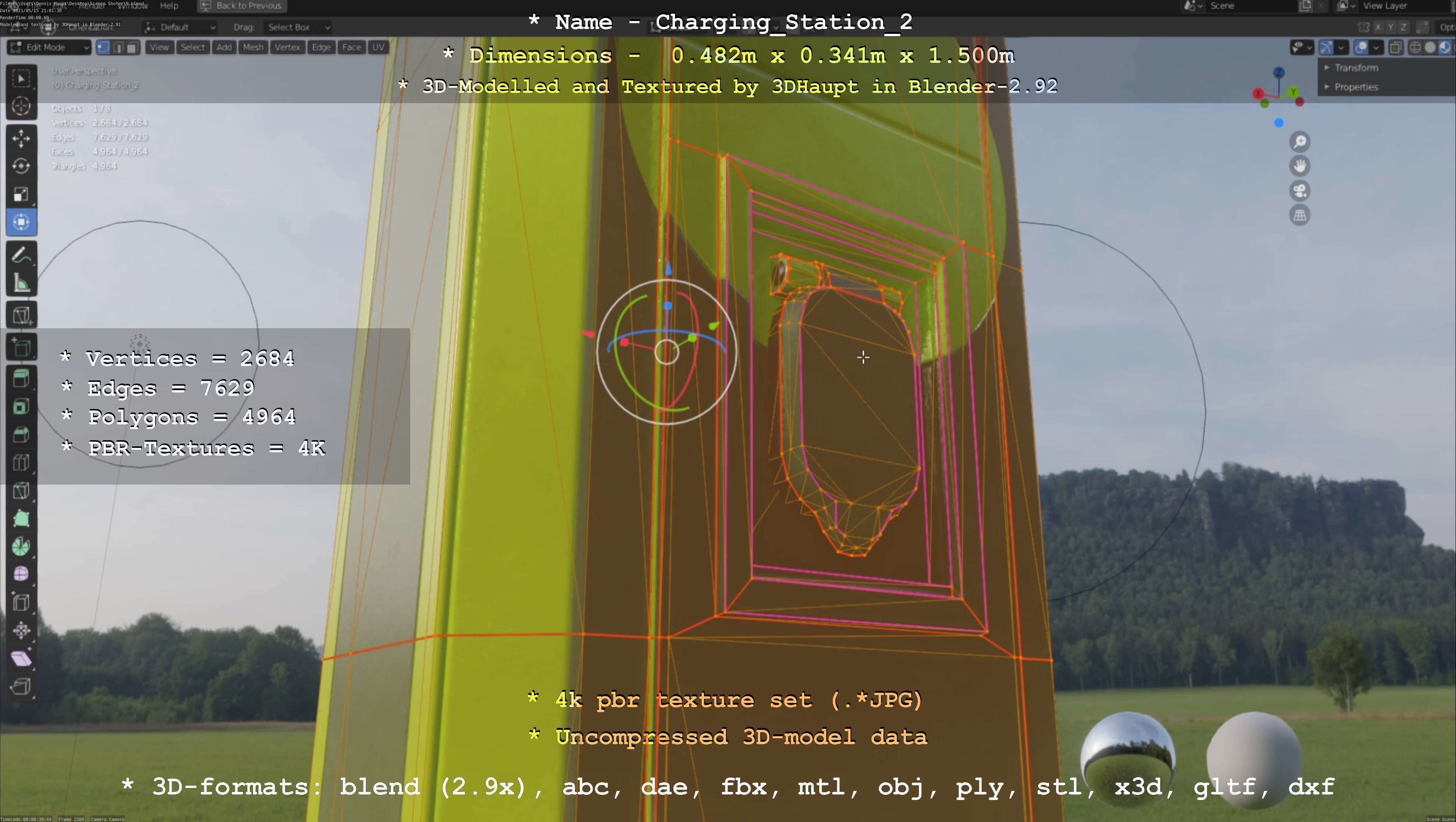Open the Select Box drag dropdown
Screen dimensions: 1456x822
point(298,27)
